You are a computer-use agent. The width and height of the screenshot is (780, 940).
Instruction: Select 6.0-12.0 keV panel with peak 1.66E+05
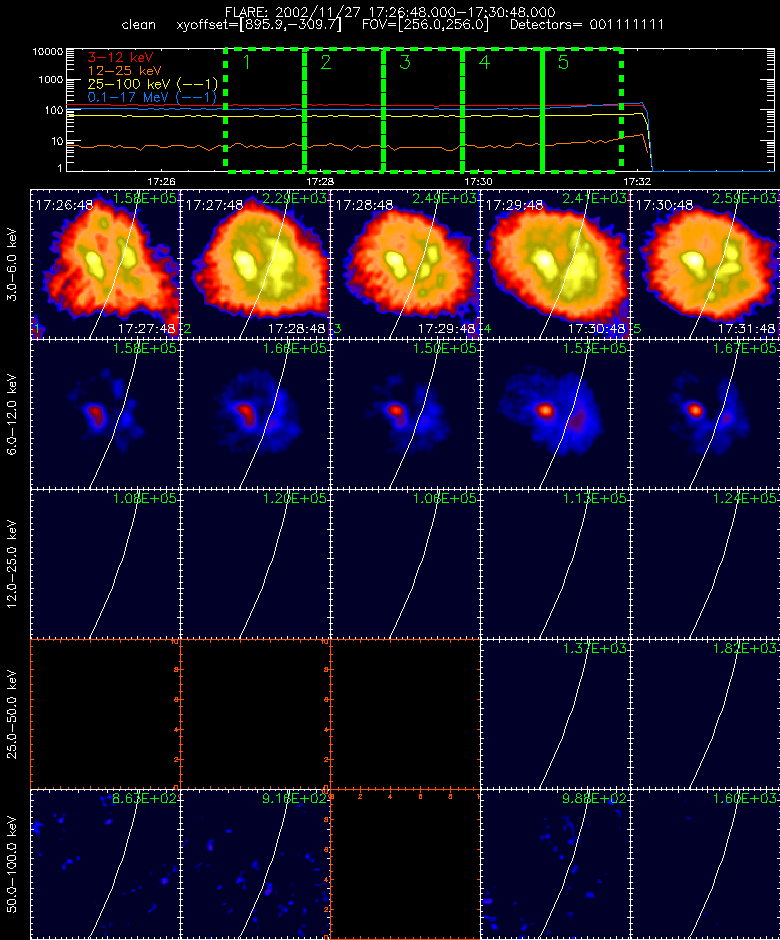(x=255, y=414)
